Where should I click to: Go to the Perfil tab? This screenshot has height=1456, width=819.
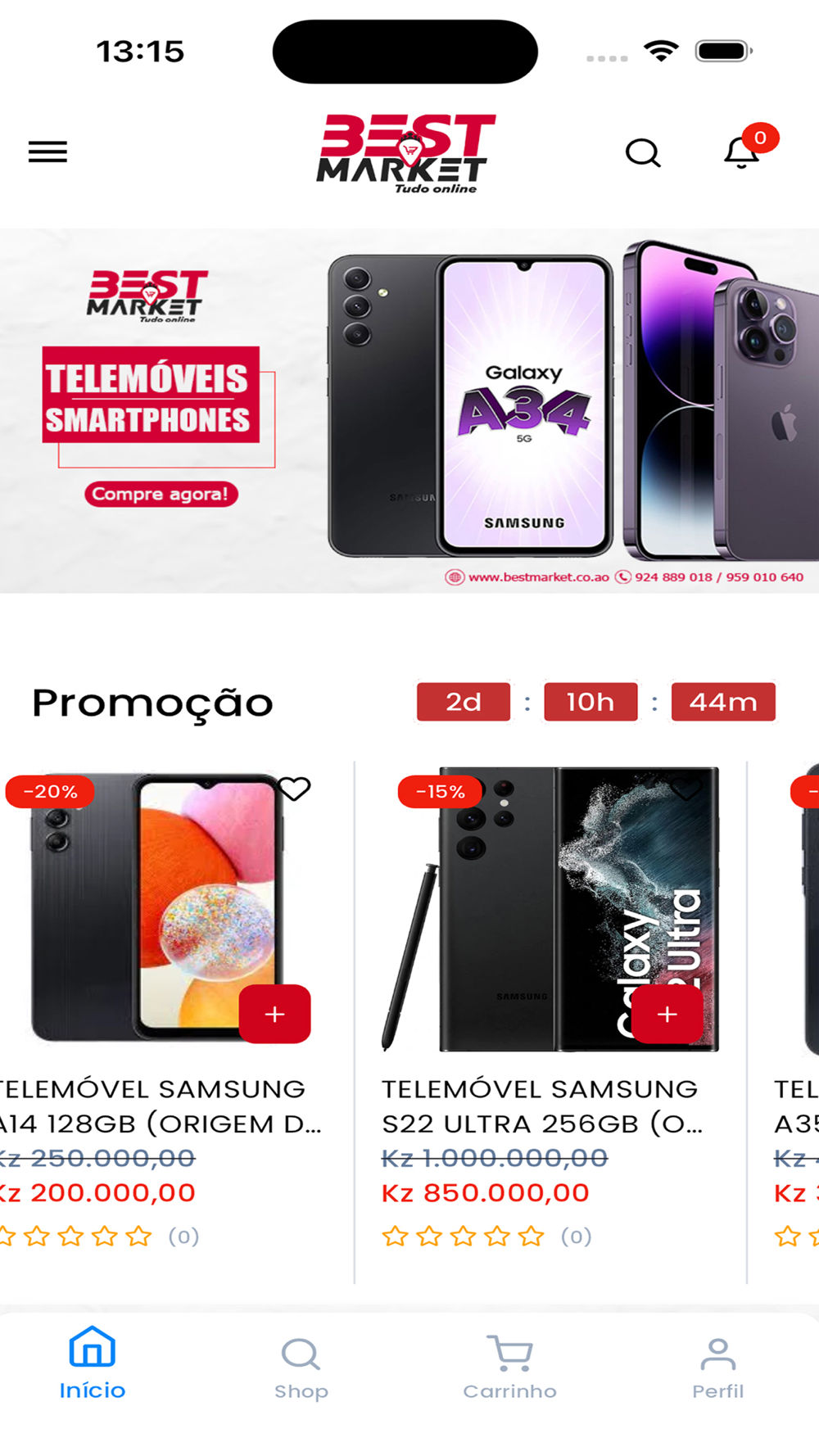[x=718, y=1369]
